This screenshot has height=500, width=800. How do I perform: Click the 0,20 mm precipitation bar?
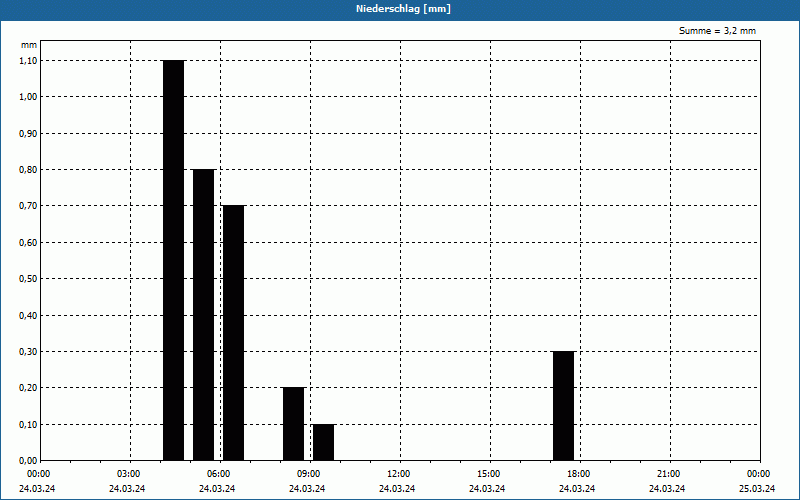click(293, 424)
